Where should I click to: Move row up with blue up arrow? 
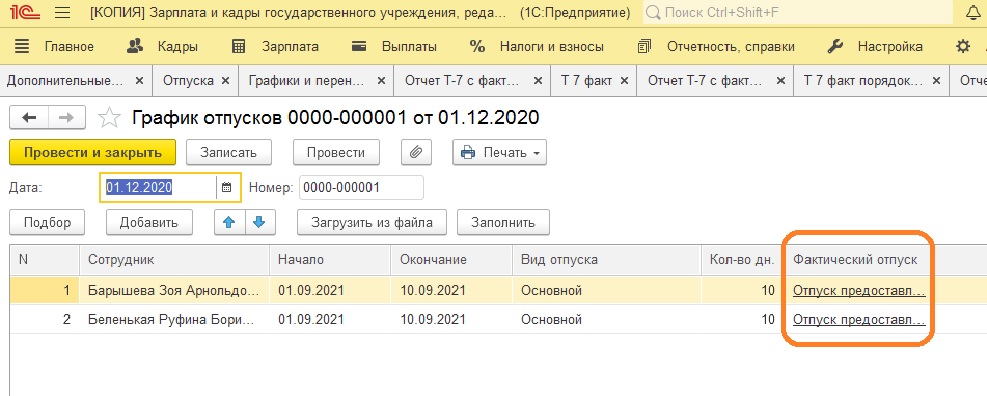[x=229, y=222]
